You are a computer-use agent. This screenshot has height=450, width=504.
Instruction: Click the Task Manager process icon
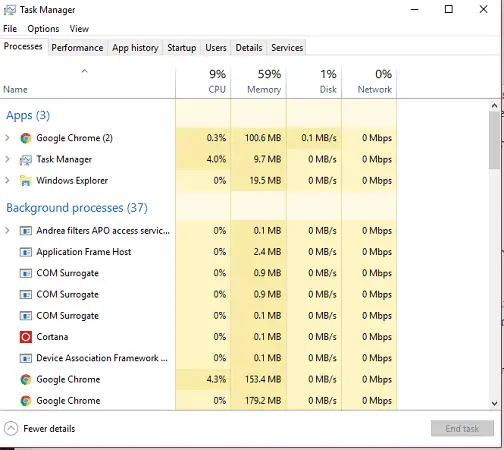pos(26,160)
